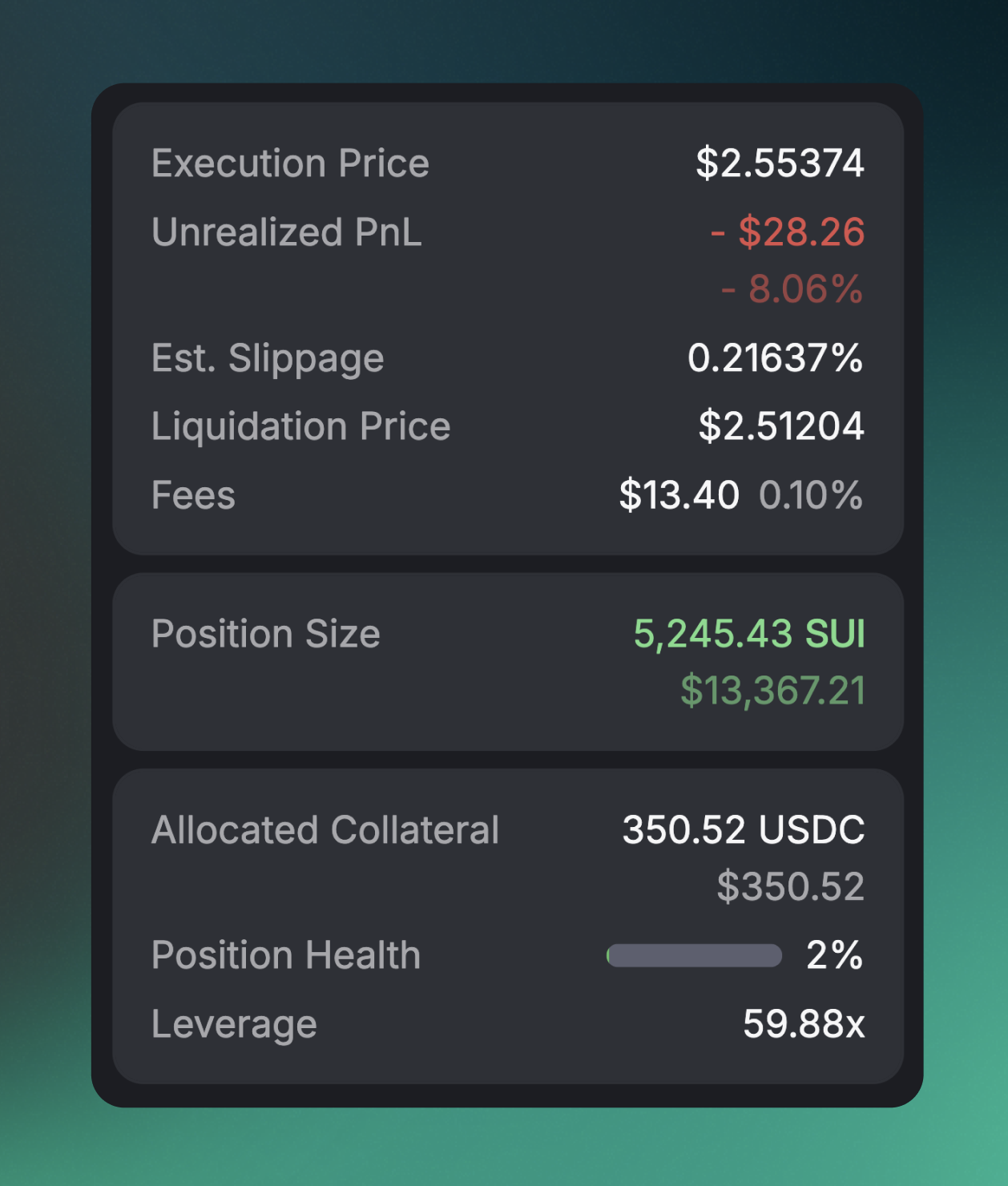The width and height of the screenshot is (1008, 1186).
Task: Click the Position Health progress bar
Action: point(694,955)
